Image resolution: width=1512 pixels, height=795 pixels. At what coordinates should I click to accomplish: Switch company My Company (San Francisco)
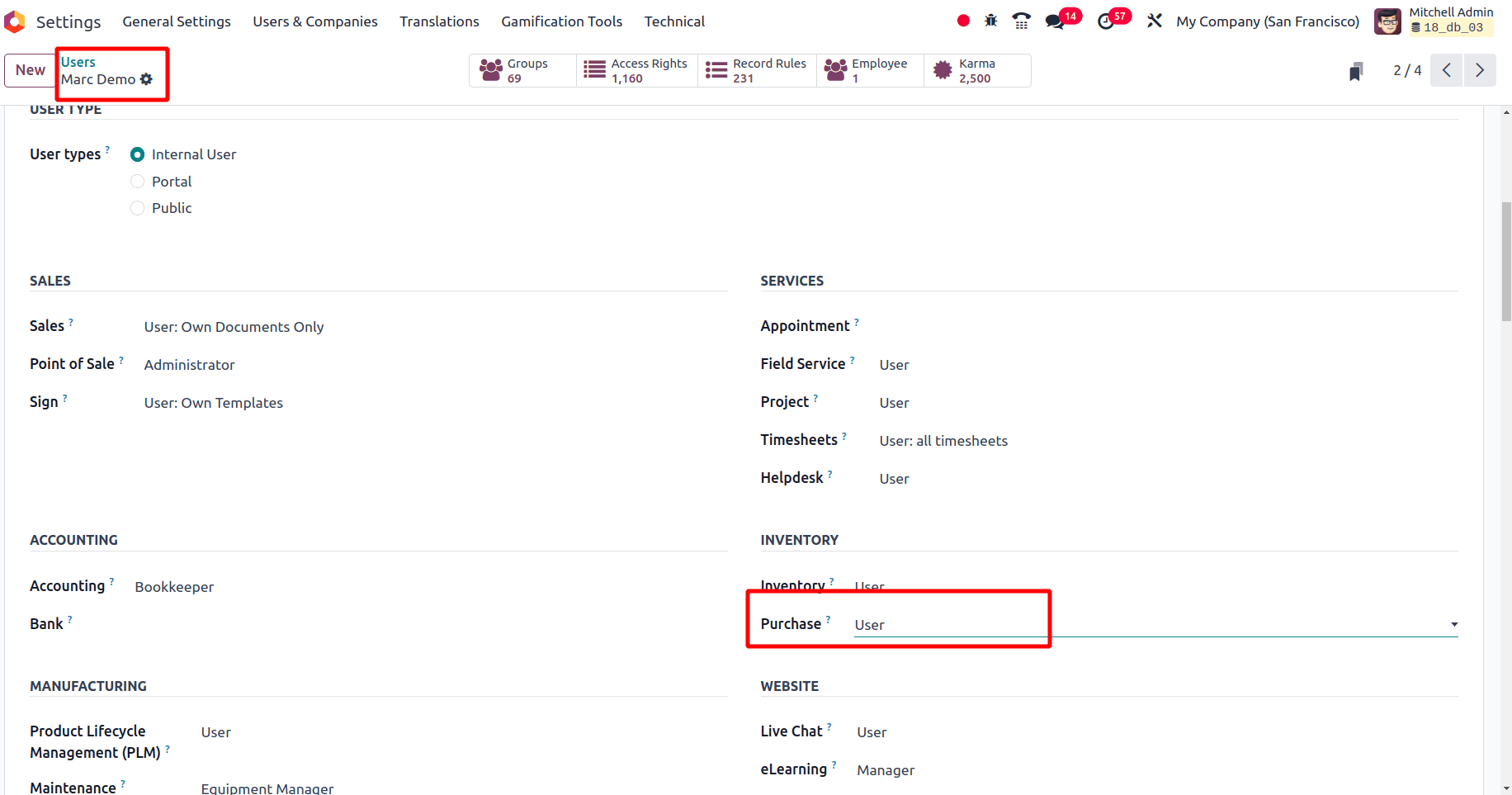tap(1268, 21)
